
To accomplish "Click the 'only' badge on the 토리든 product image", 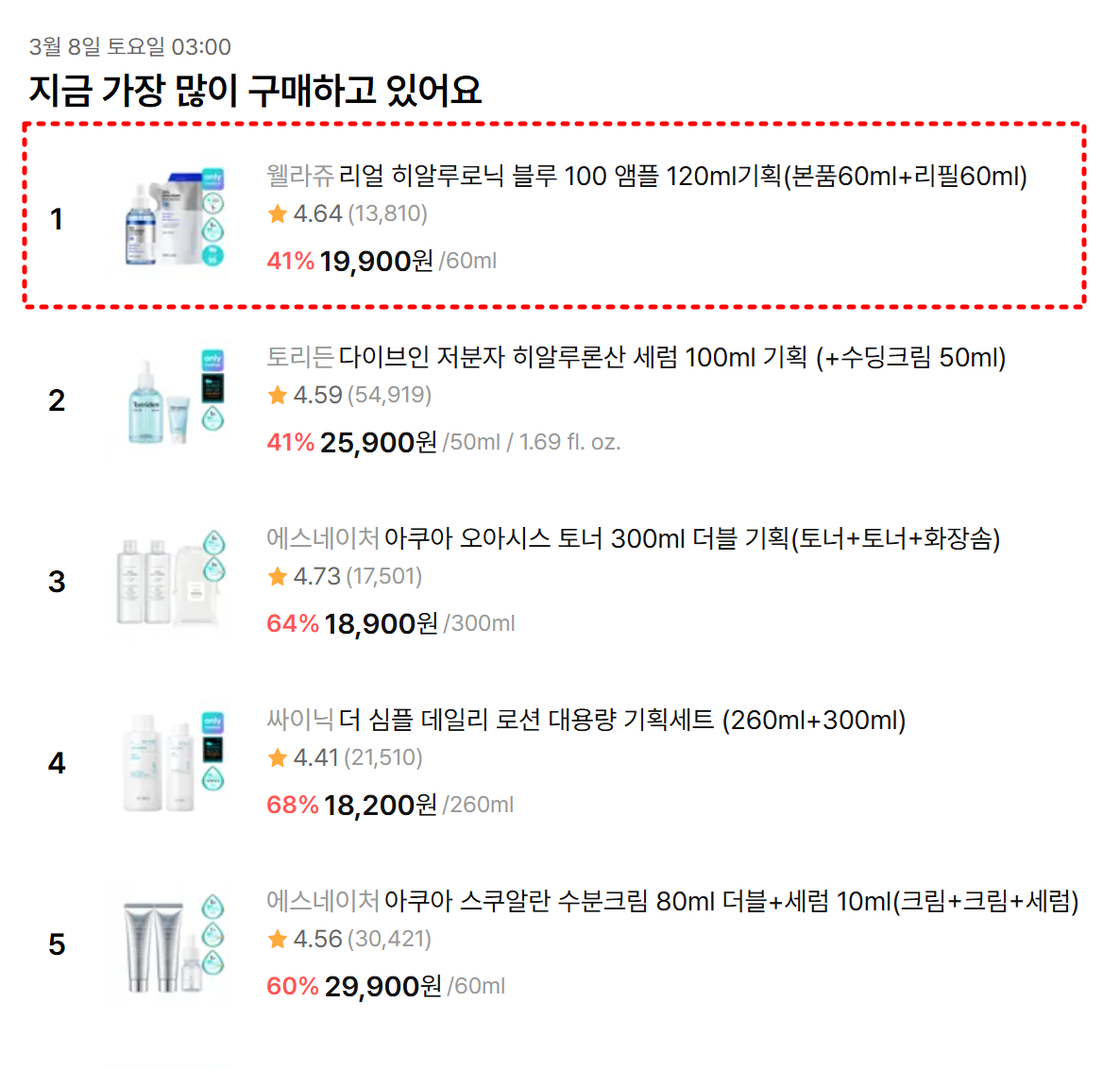I will click(212, 361).
